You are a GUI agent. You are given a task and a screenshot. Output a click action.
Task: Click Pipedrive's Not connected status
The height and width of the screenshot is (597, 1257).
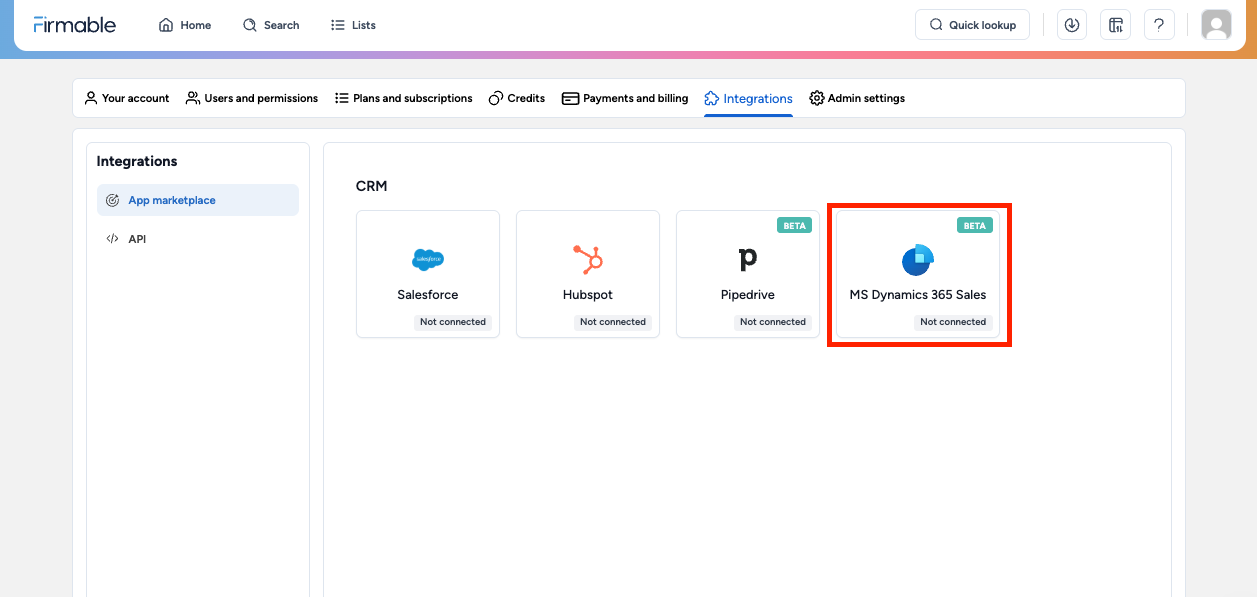click(x=773, y=322)
